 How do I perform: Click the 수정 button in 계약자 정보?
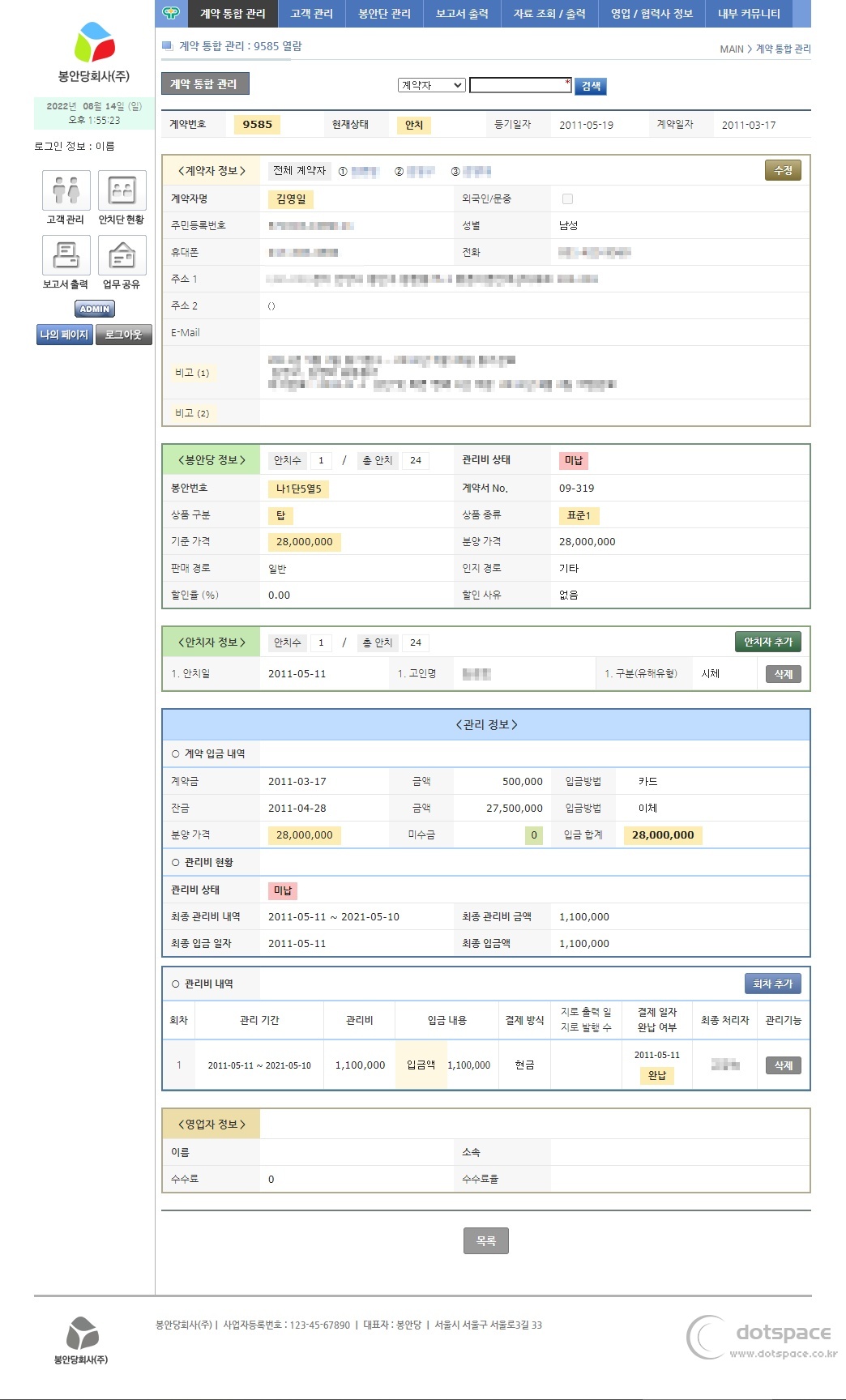pyautogui.click(x=783, y=170)
